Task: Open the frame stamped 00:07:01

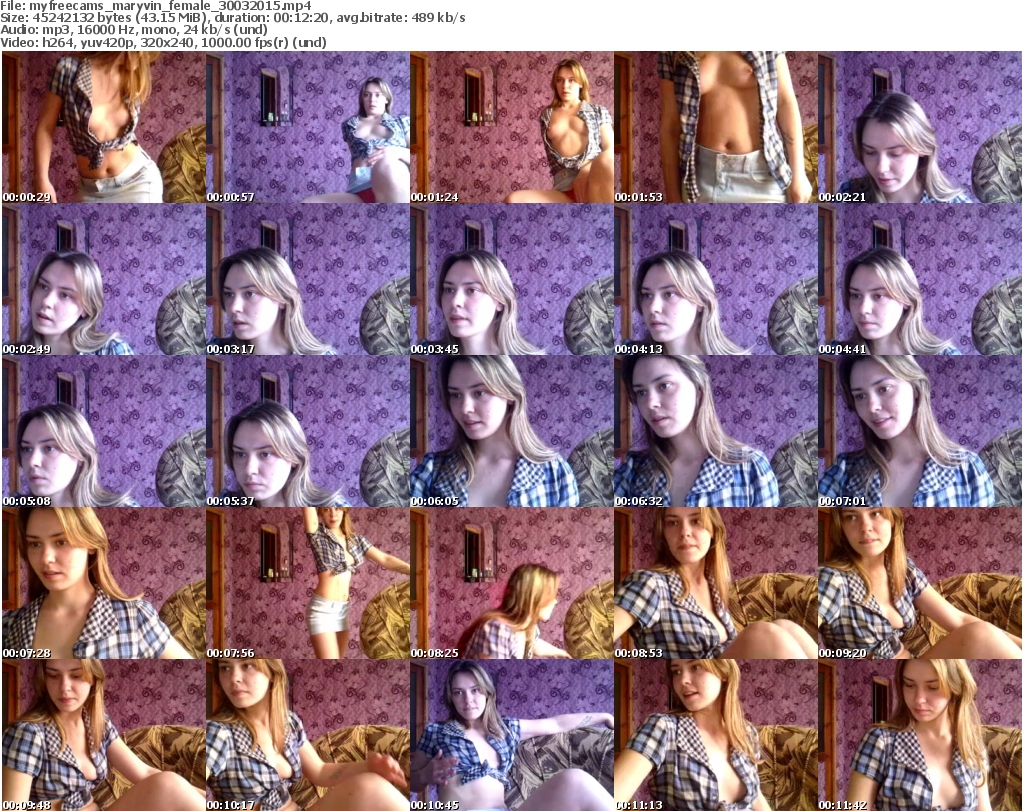Action: point(920,431)
